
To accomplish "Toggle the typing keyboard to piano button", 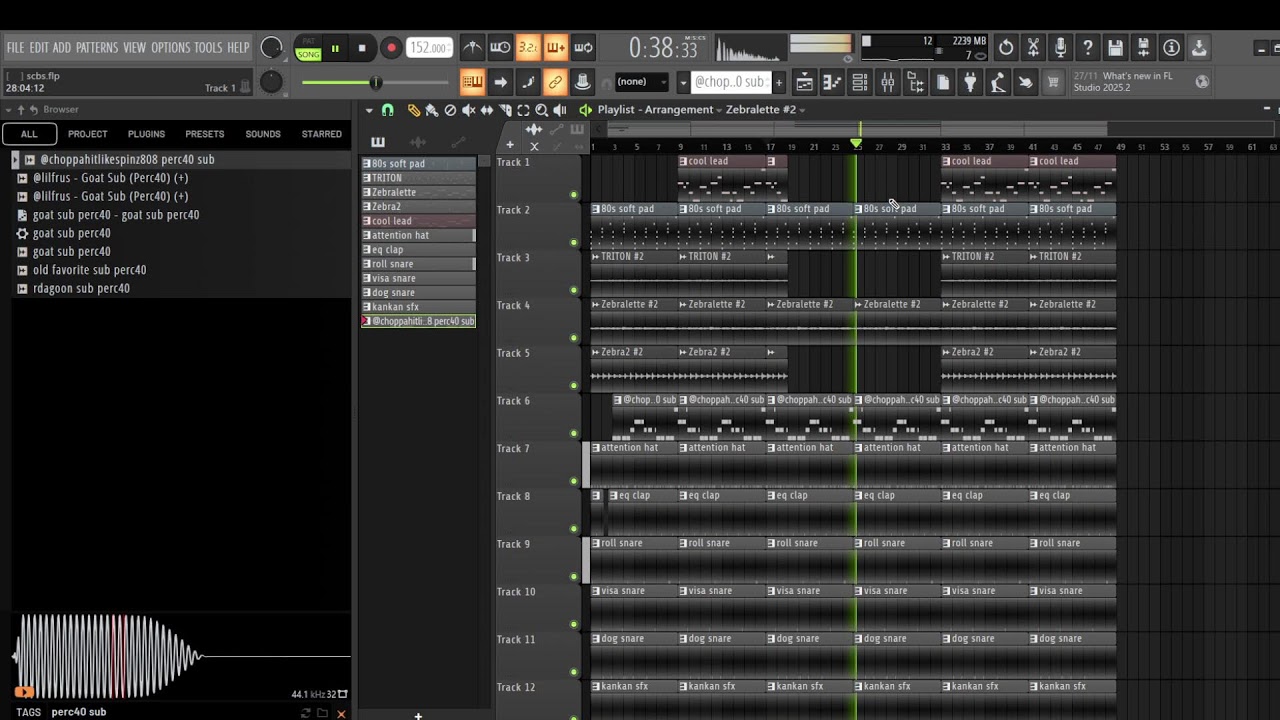I will click(x=472, y=82).
